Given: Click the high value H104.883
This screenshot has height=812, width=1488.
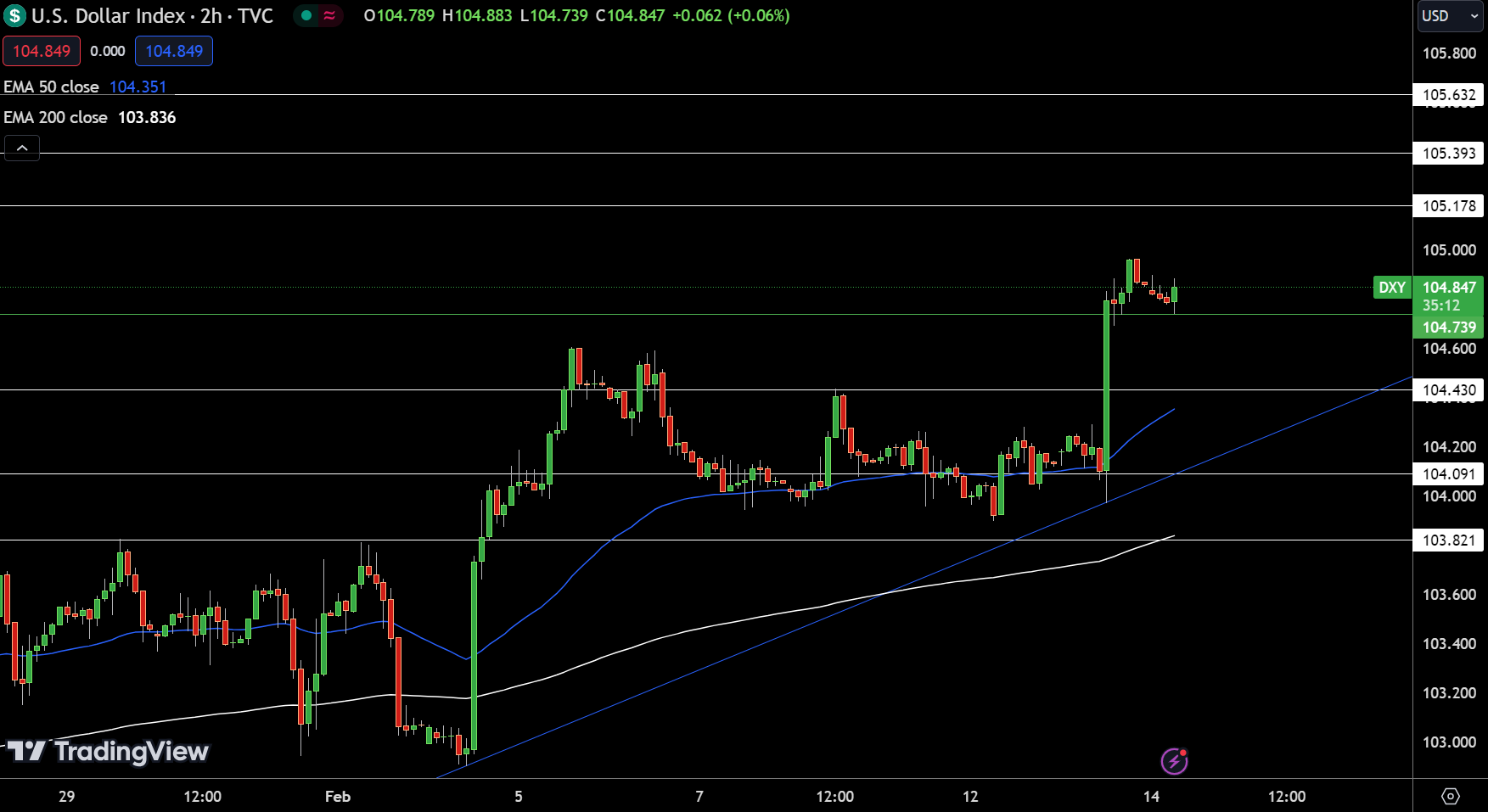Looking at the screenshot, I should (x=477, y=15).
